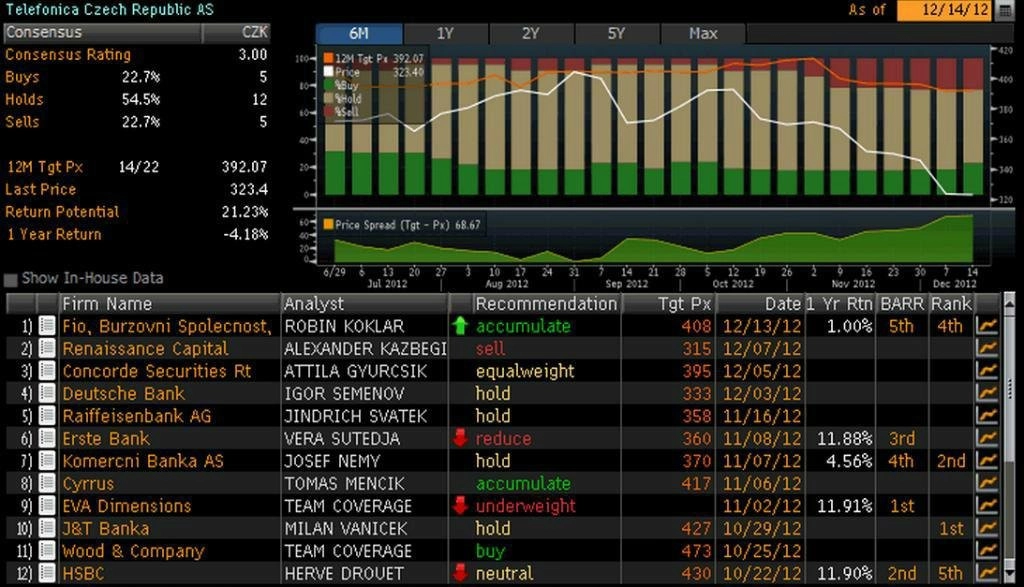Open Erste Bank firm link
Image resolution: width=1024 pixels, height=587 pixels.
tap(106, 438)
